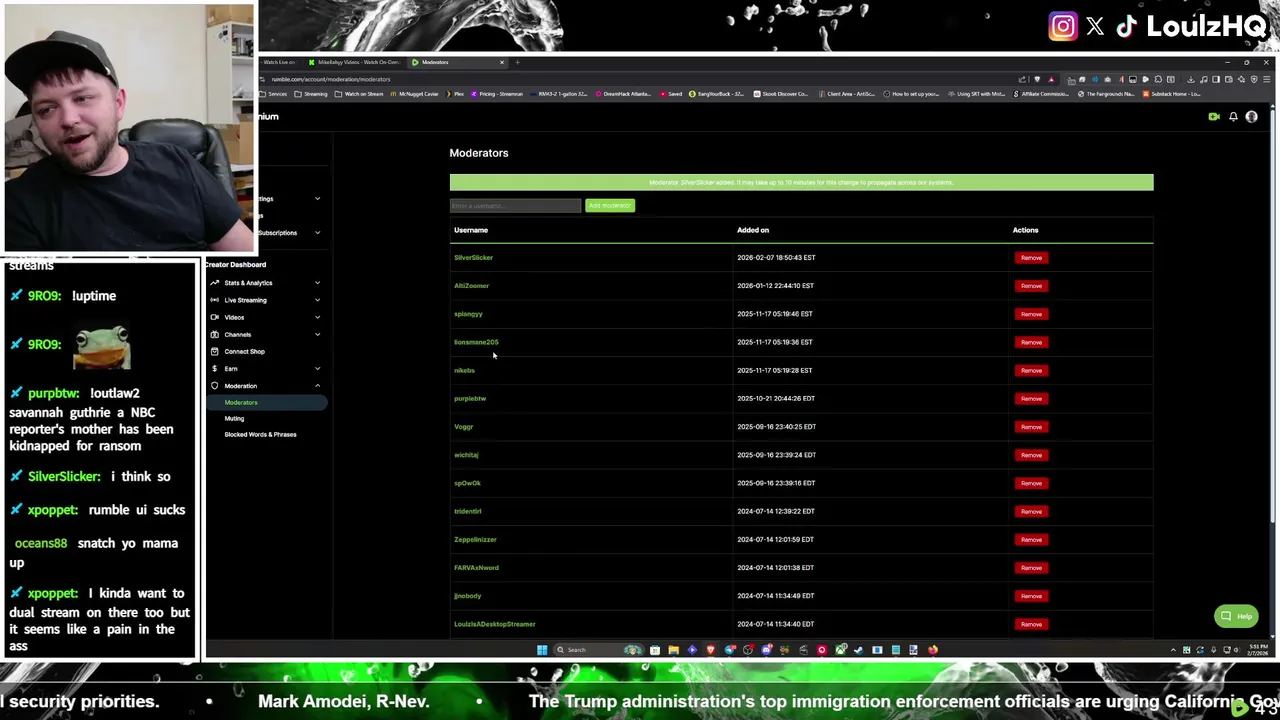1280x720 pixels.
Task: Expand the Channels section chevron
Action: tap(317, 334)
